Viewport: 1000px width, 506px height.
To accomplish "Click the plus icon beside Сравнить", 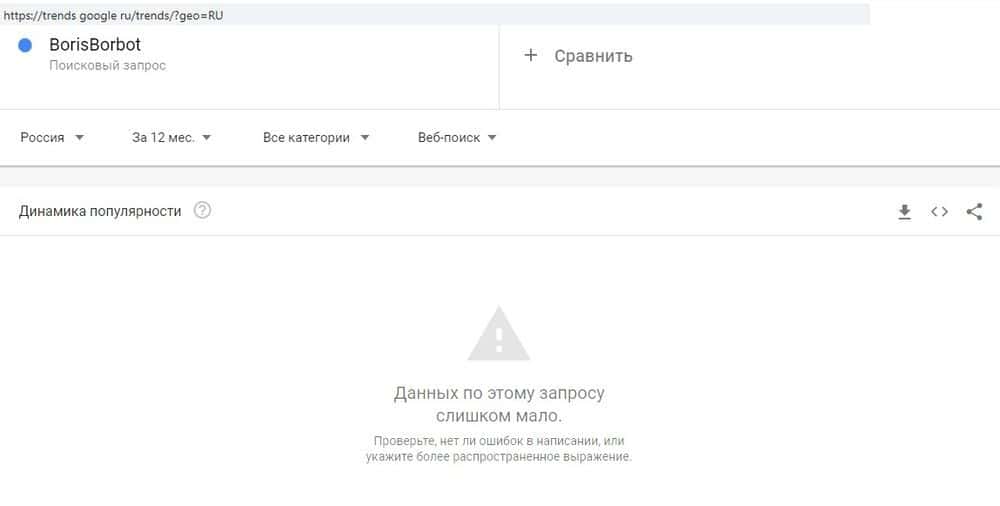I will 531,56.
